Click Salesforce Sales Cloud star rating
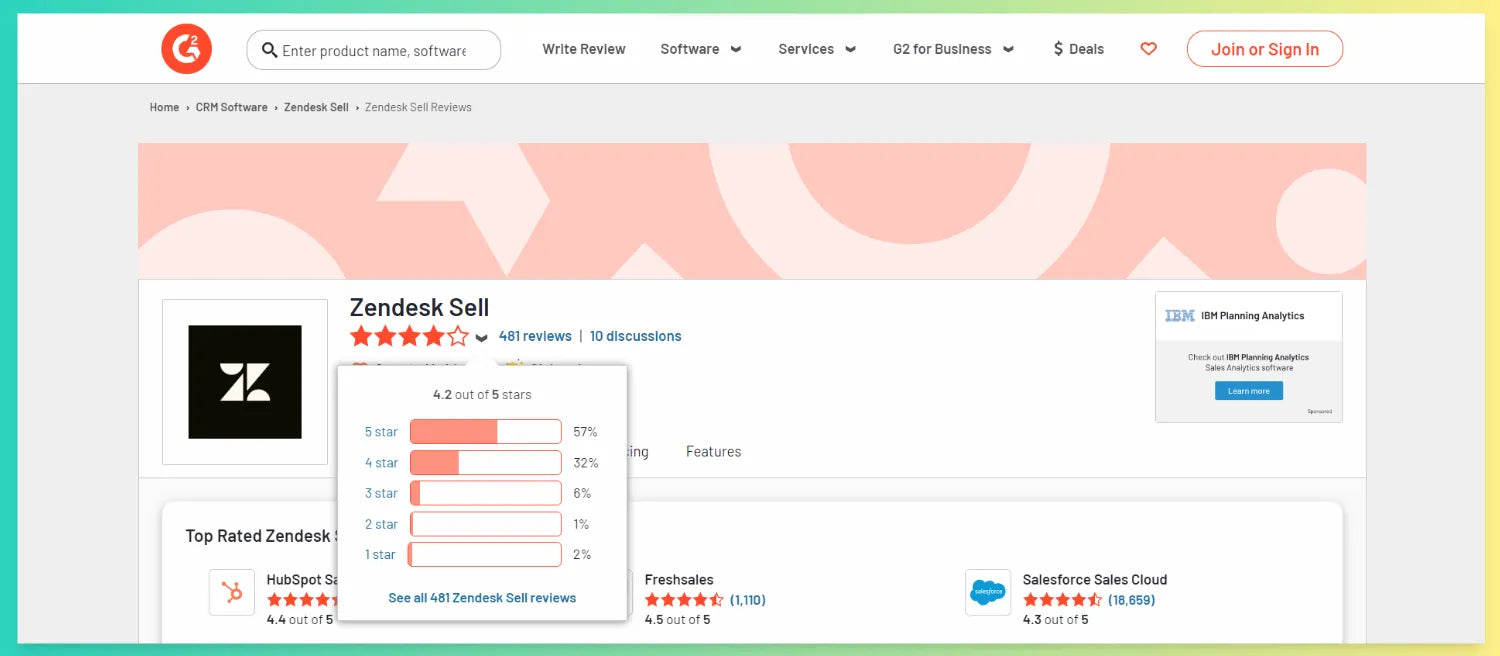1500x656 pixels. click(1062, 600)
